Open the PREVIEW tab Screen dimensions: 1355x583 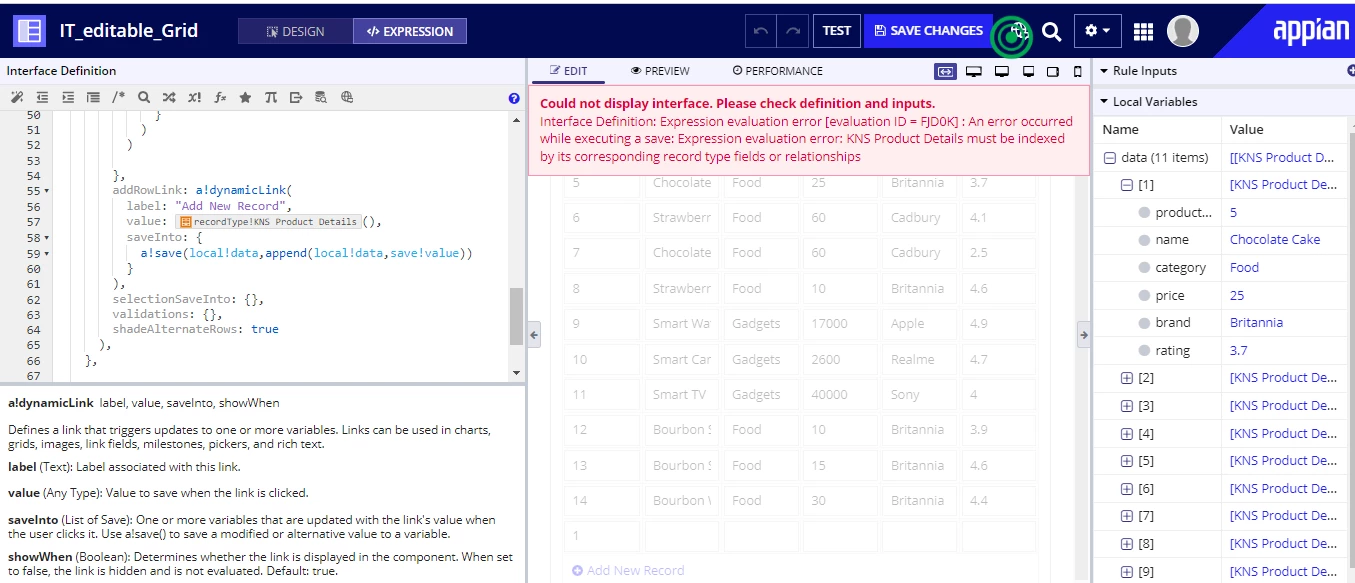(x=660, y=71)
